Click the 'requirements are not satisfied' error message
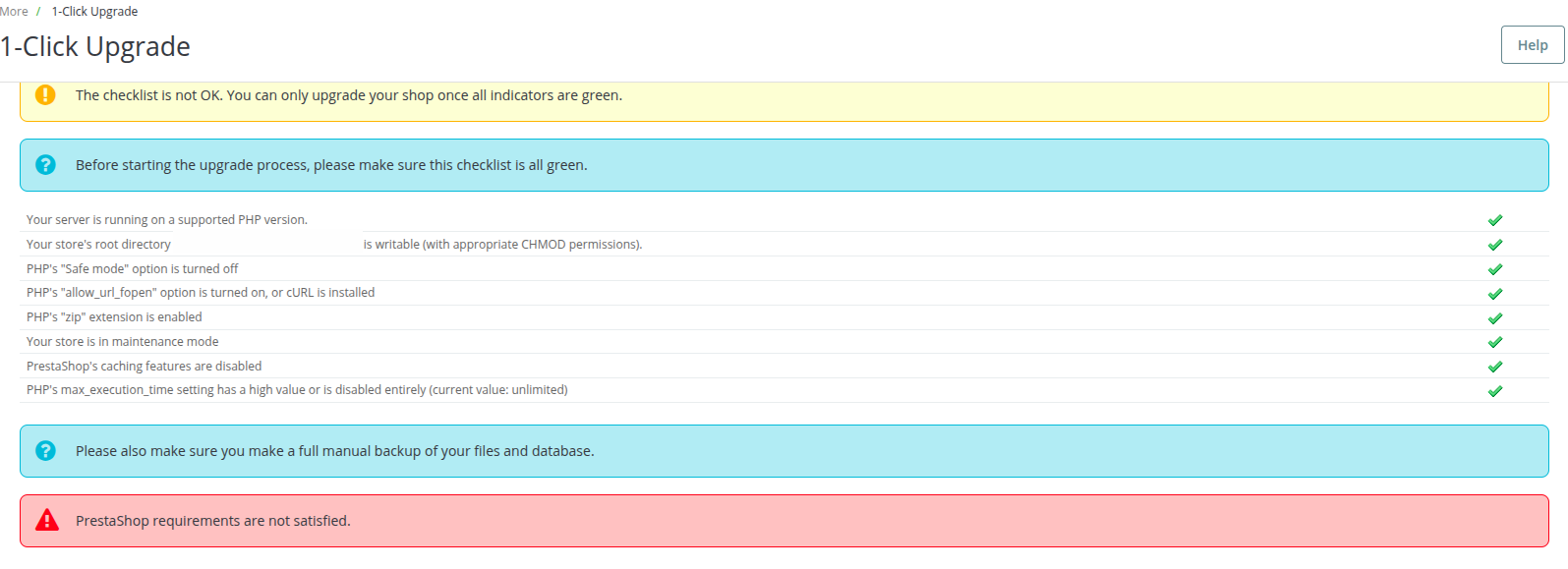 tap(212, 521)
